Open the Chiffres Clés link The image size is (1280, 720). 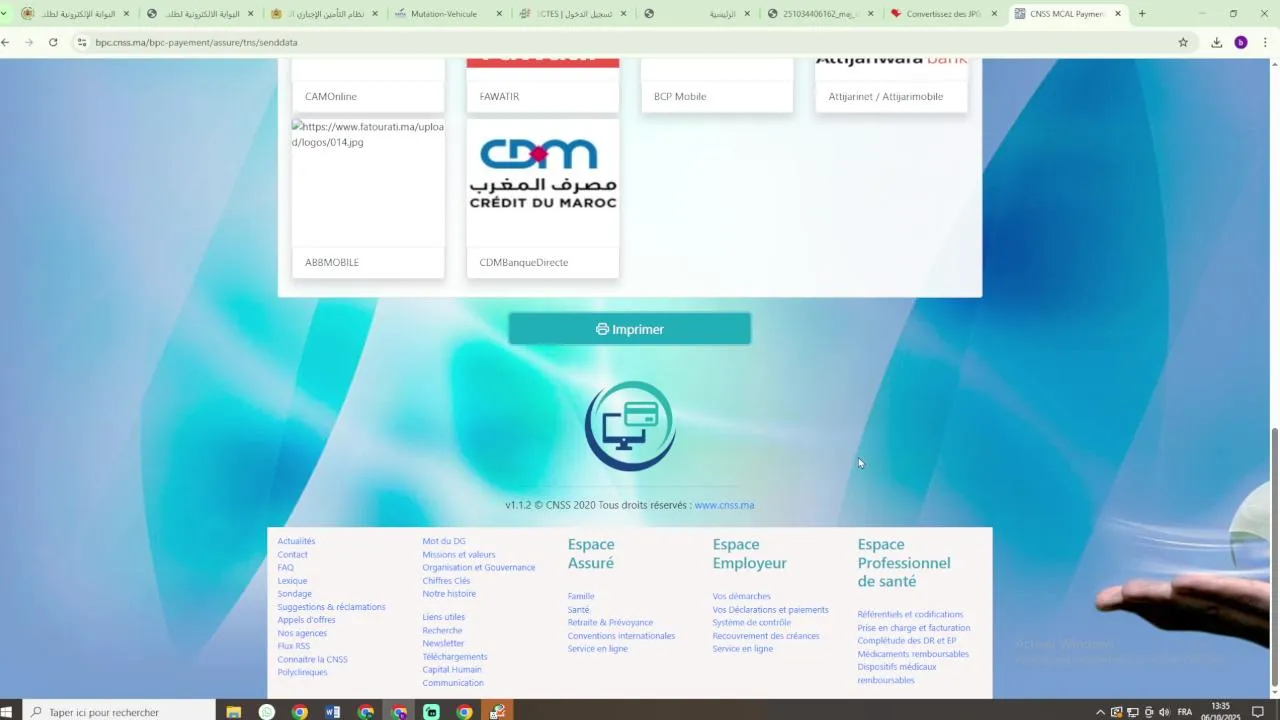pyautogui.click(x=446, y=581)
